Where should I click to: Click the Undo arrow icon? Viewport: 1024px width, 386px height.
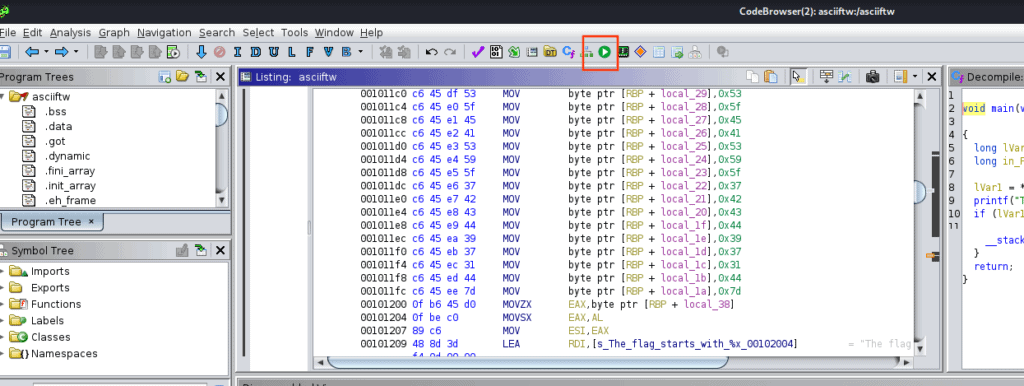pyautogui.click(x=431, y=52)
